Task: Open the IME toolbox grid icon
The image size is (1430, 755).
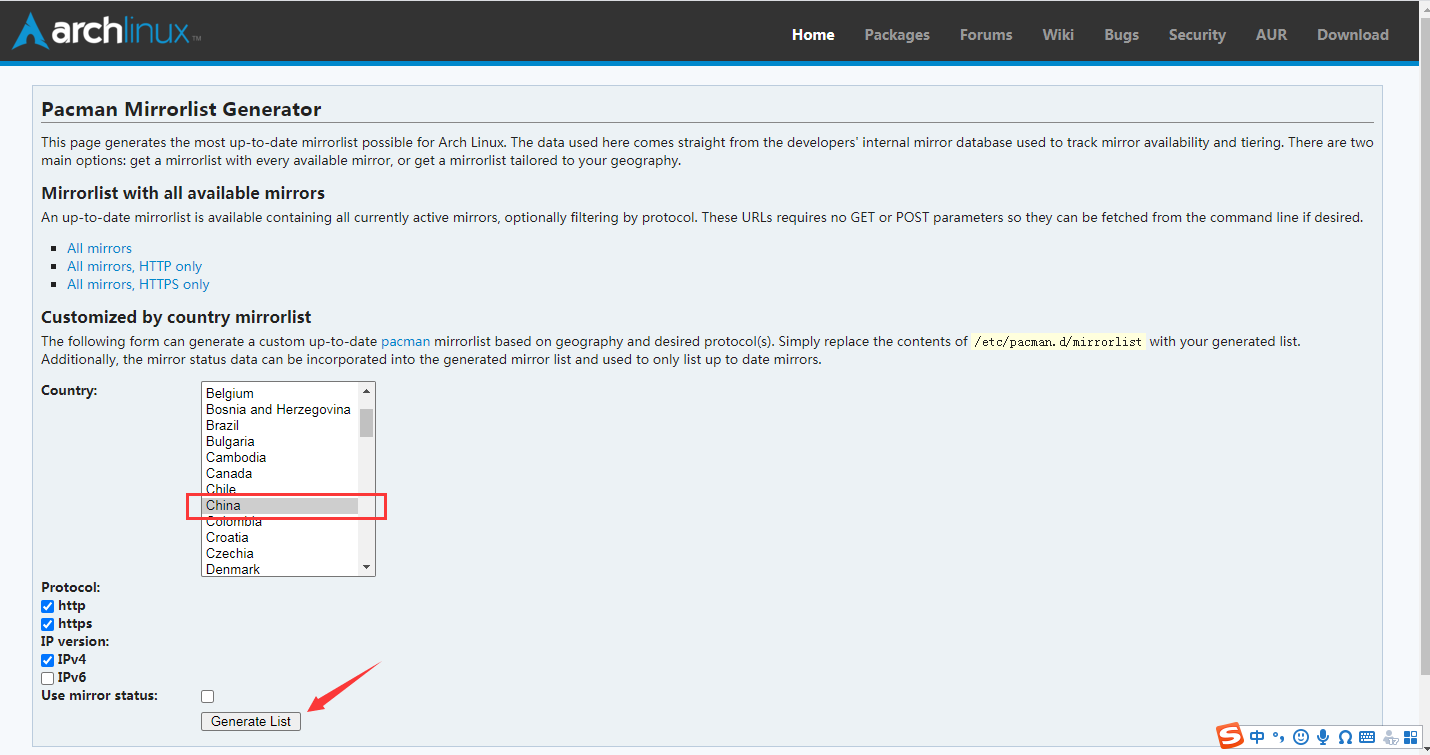Action: pos(1409,737)
